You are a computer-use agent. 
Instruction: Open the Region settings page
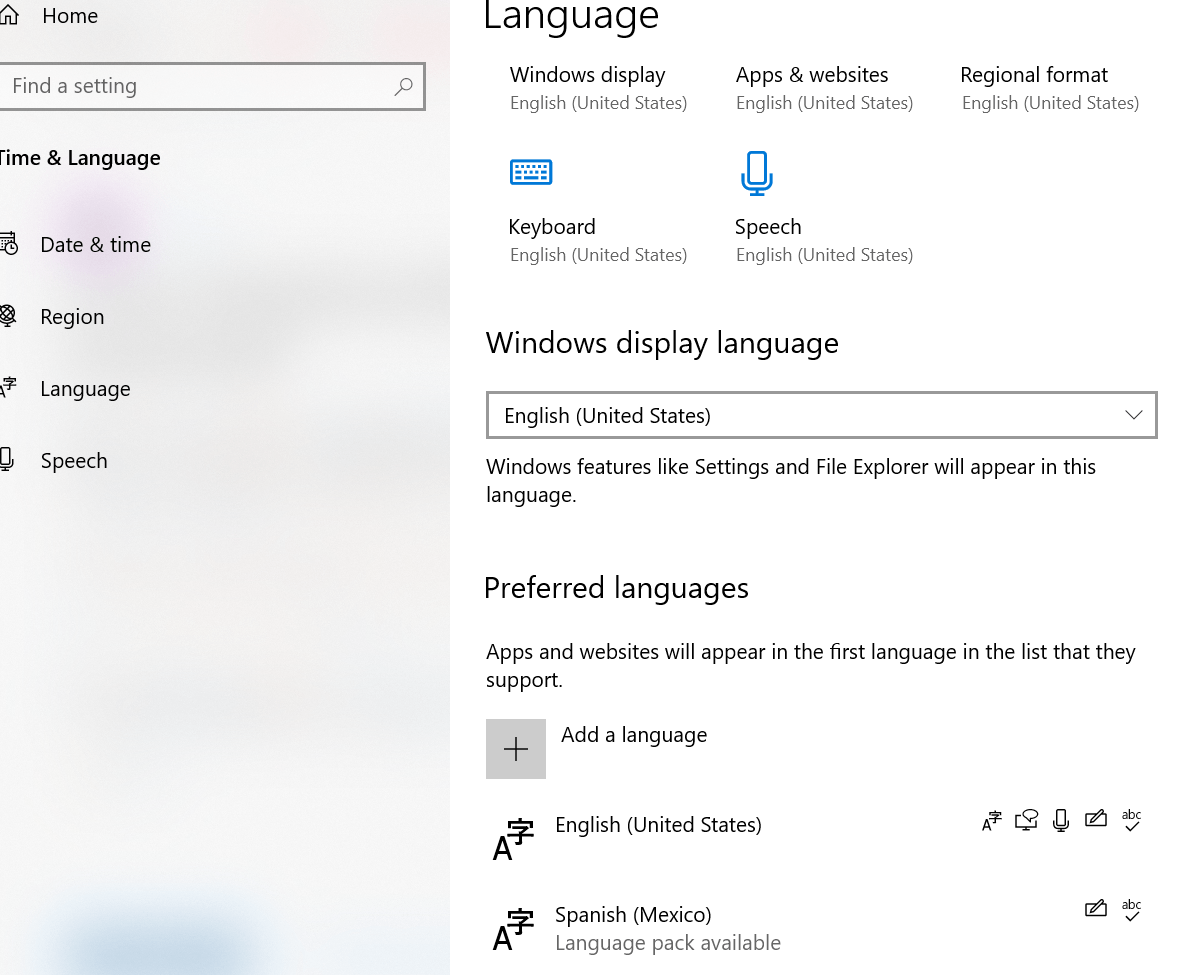point(72,317)
